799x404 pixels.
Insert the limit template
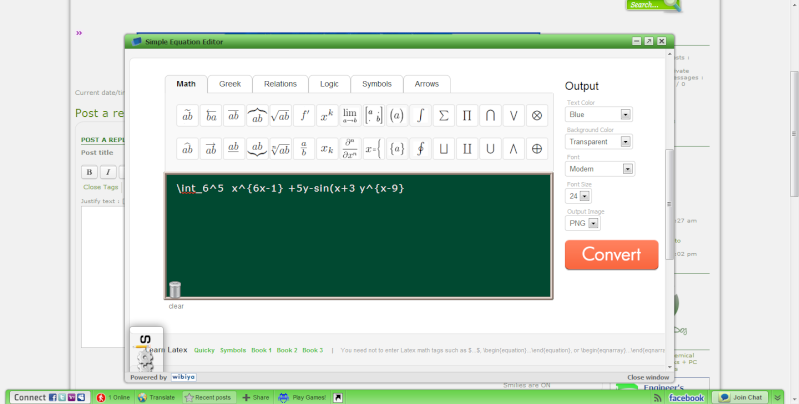coord(350,116)
